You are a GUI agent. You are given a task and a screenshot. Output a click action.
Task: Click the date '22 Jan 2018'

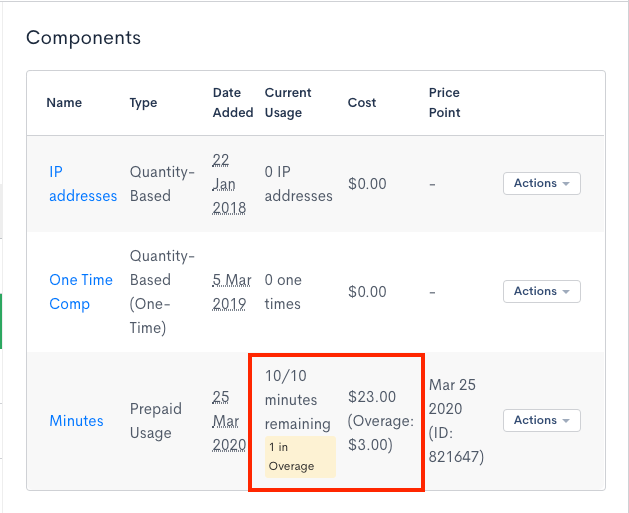pos(229,184)
